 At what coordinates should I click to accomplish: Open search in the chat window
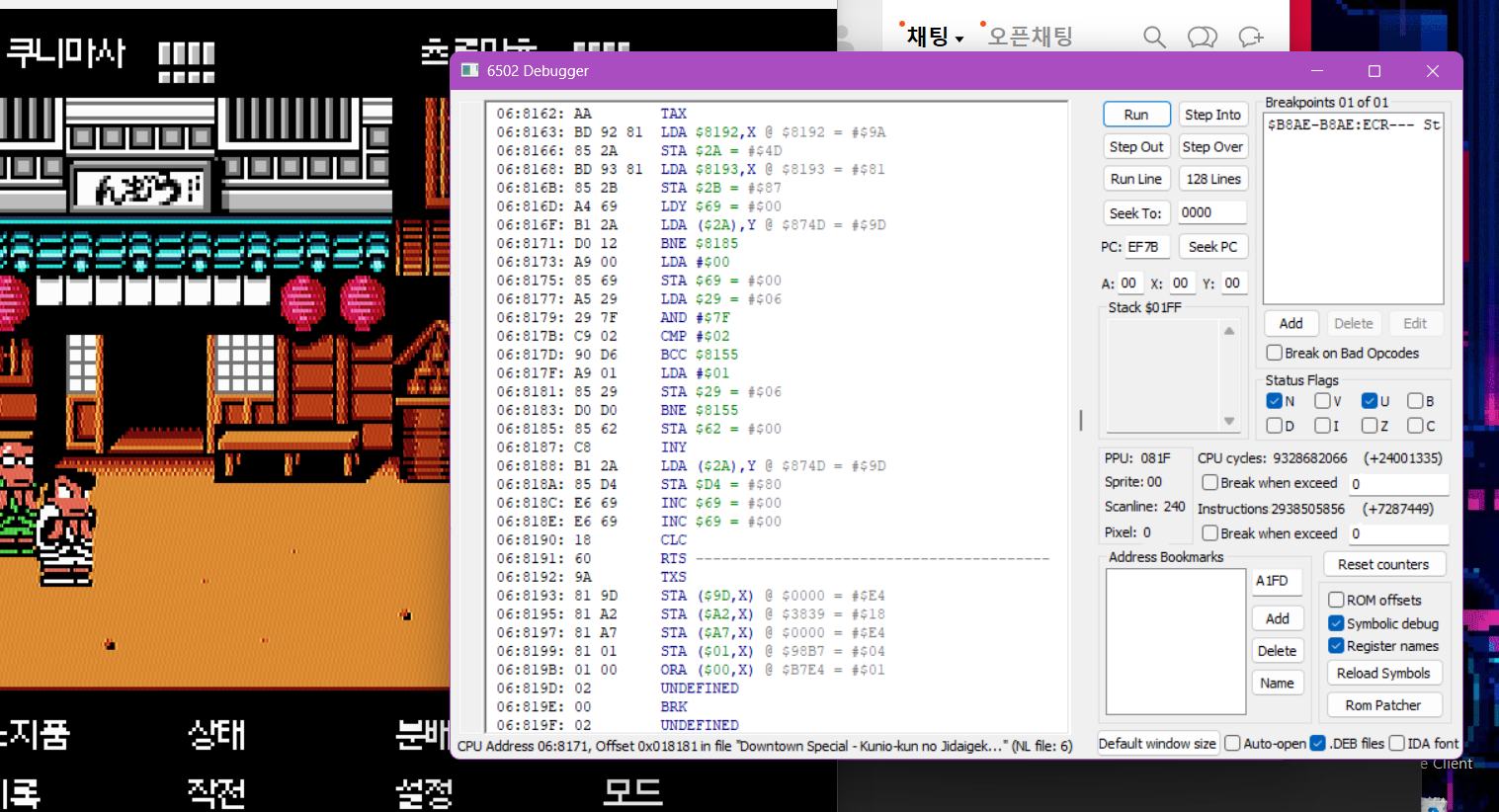click(x=1154, y=37)
